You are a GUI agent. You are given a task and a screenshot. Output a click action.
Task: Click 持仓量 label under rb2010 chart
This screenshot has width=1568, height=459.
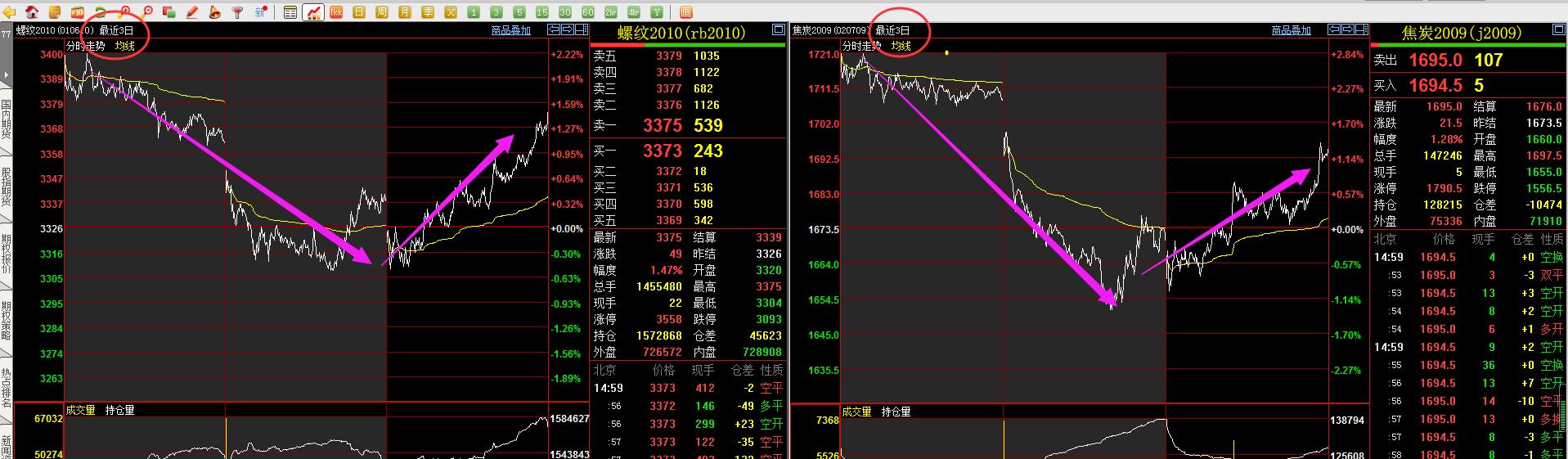coord(119,410)
